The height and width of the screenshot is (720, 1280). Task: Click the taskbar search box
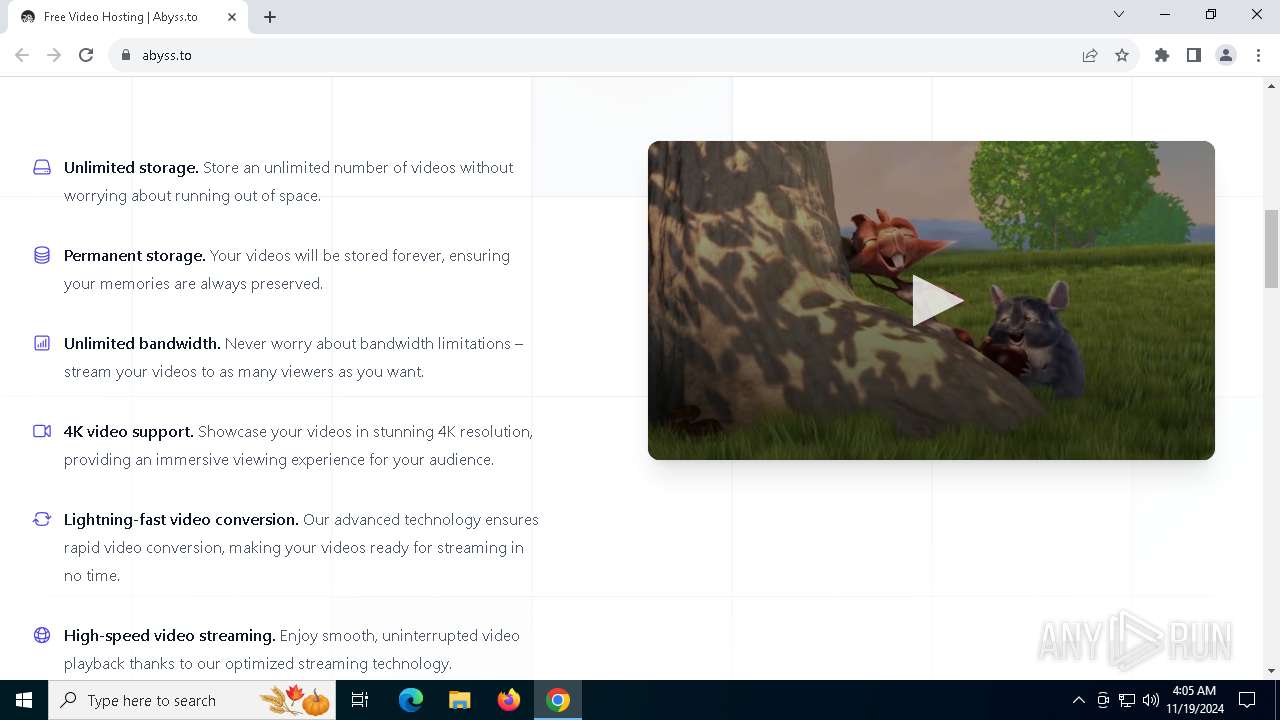[x=192, y=700]
